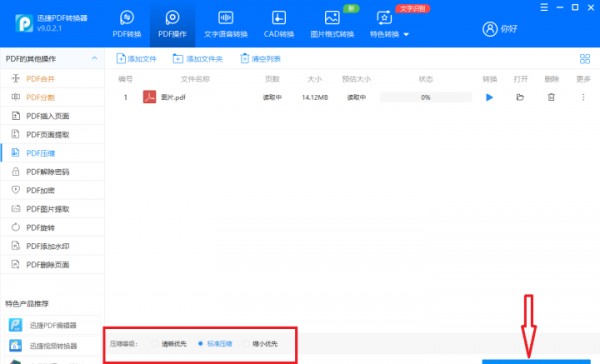The width and height of the screenshot is (600, 364).
Task: Expand the 特色转换 dropdown arrow
Action: (406, 34)
